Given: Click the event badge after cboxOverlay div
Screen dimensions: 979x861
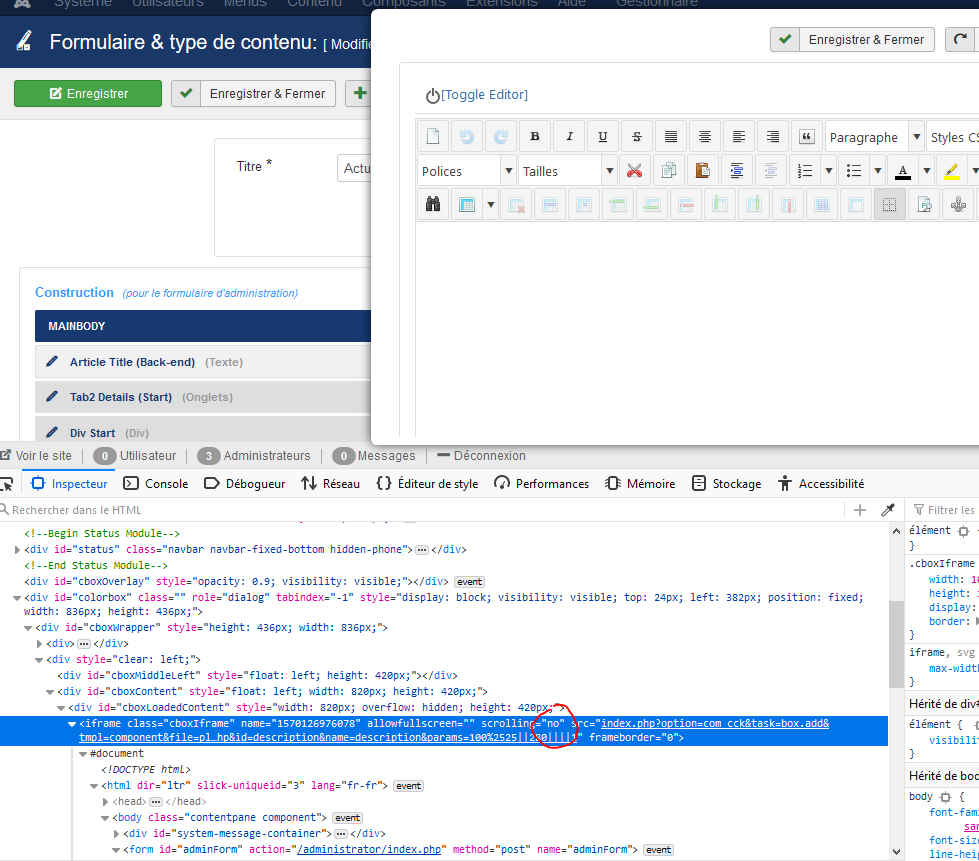Looking at the screenshot, I should click(x=470, y=582).
